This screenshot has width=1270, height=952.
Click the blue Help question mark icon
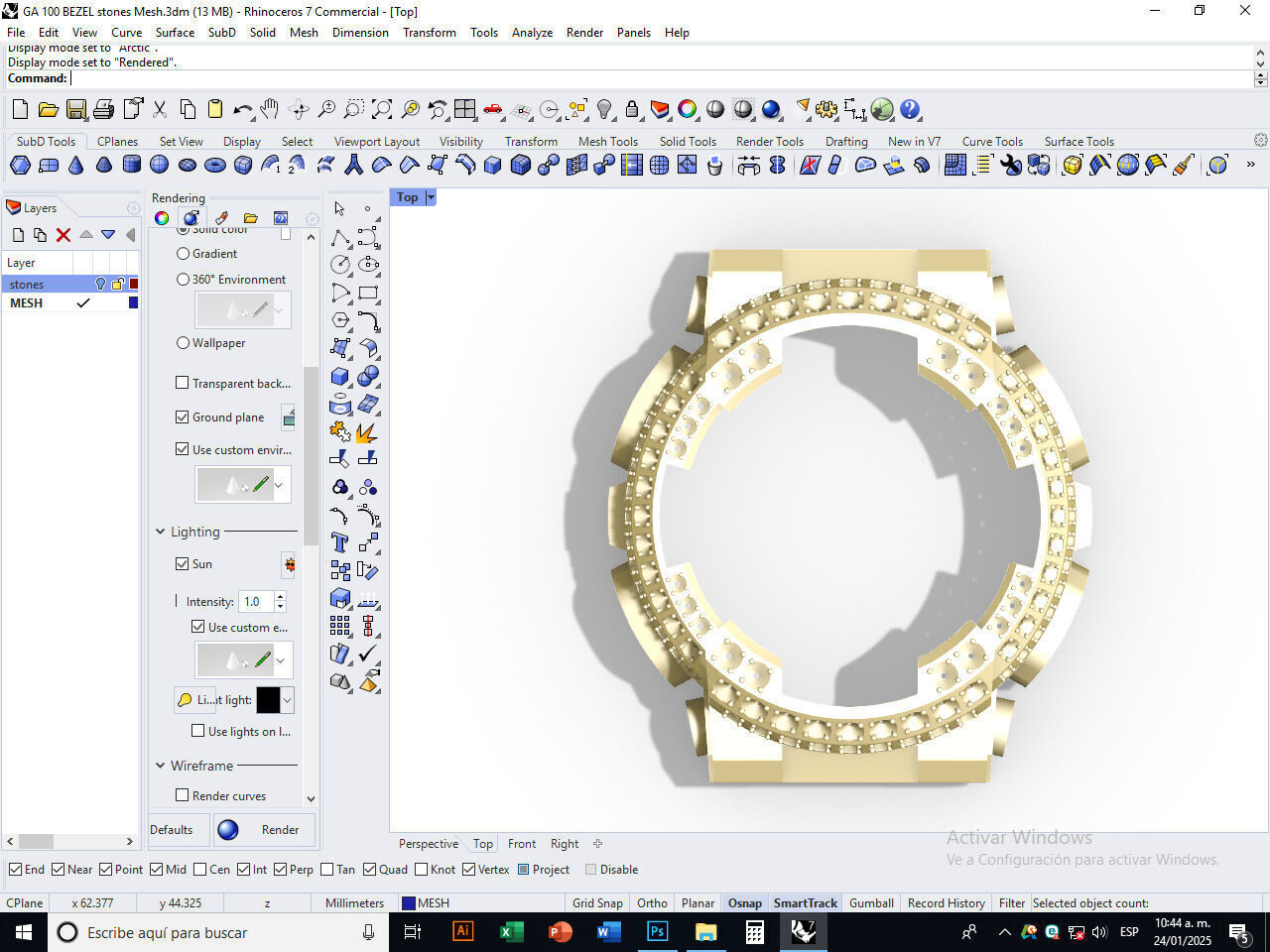tap(910, 110)
